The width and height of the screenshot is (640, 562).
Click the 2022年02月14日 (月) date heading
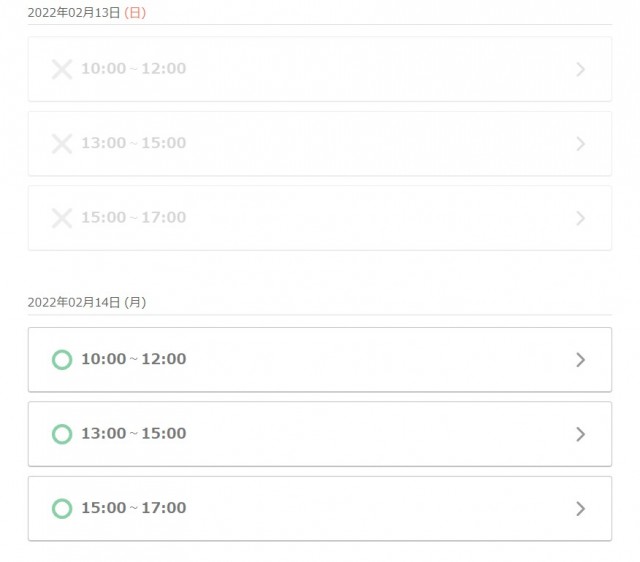click(86, 302)
